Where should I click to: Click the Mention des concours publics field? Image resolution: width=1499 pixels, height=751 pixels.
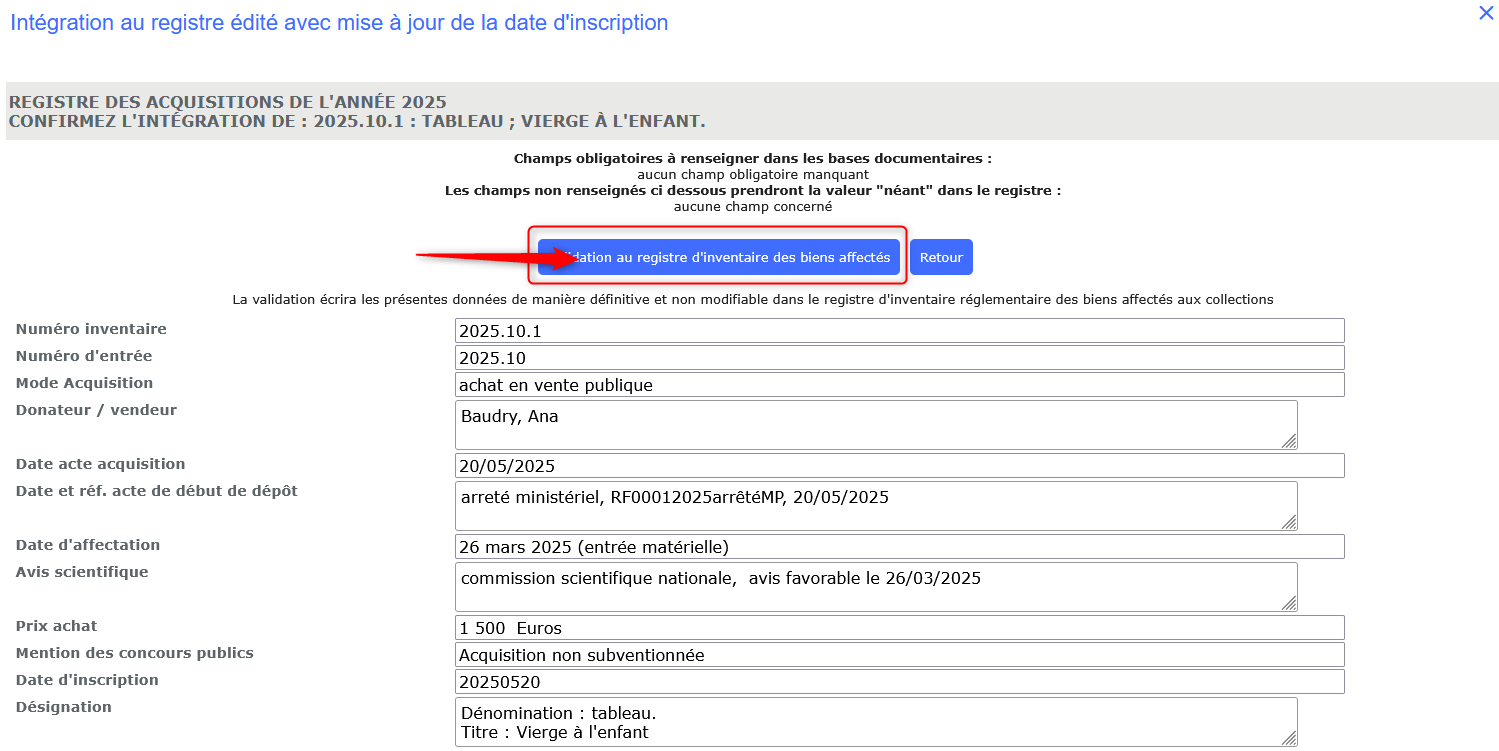[x=899, y=655]
